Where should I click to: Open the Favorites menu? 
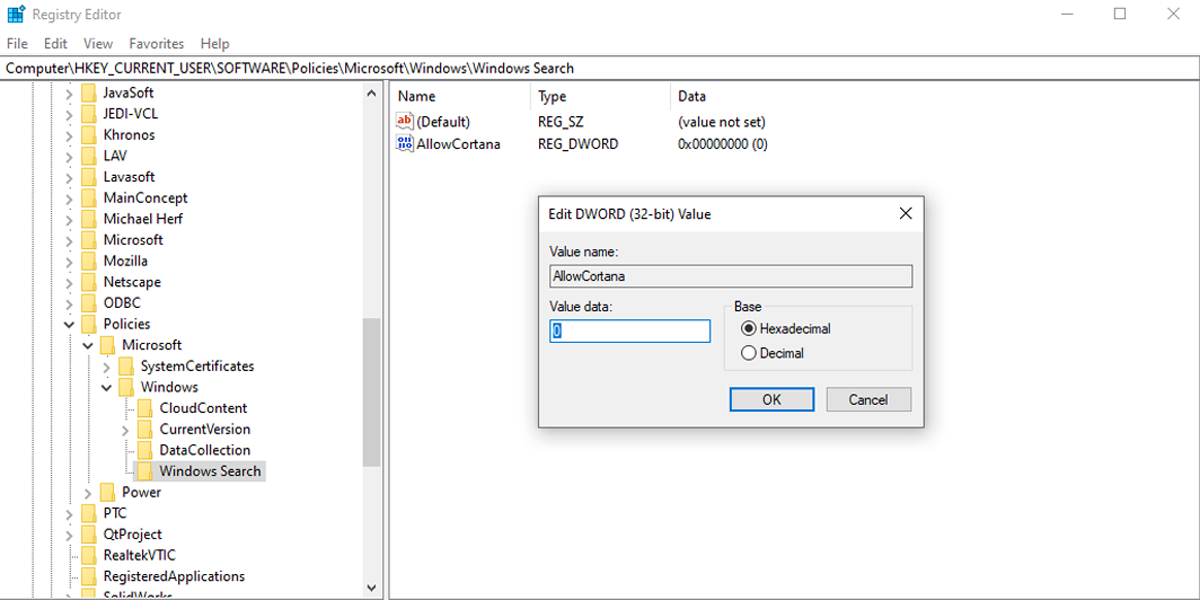(x=156, y=44)
